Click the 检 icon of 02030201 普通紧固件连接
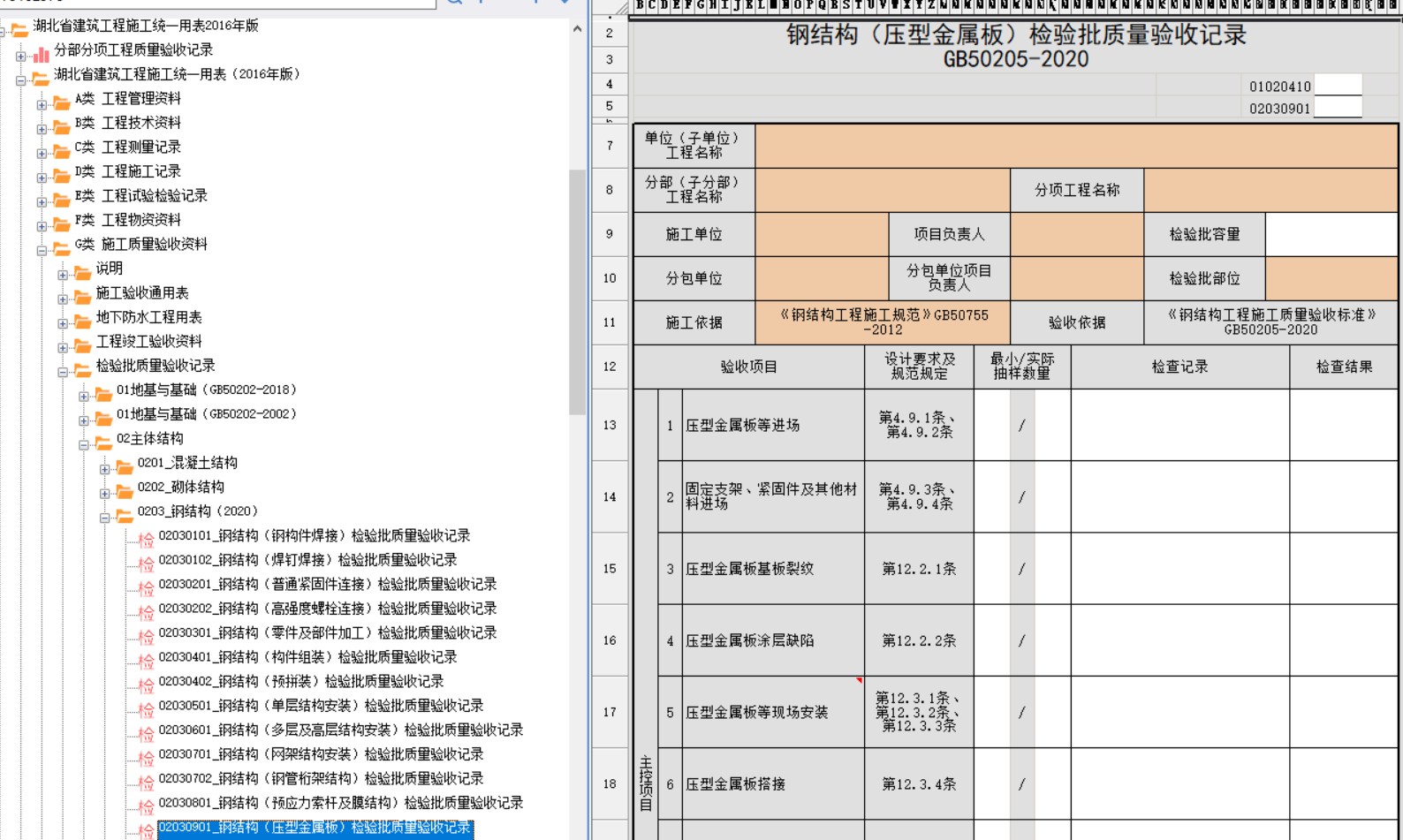This screenshot has width=1403, height=840. point(146,588)
